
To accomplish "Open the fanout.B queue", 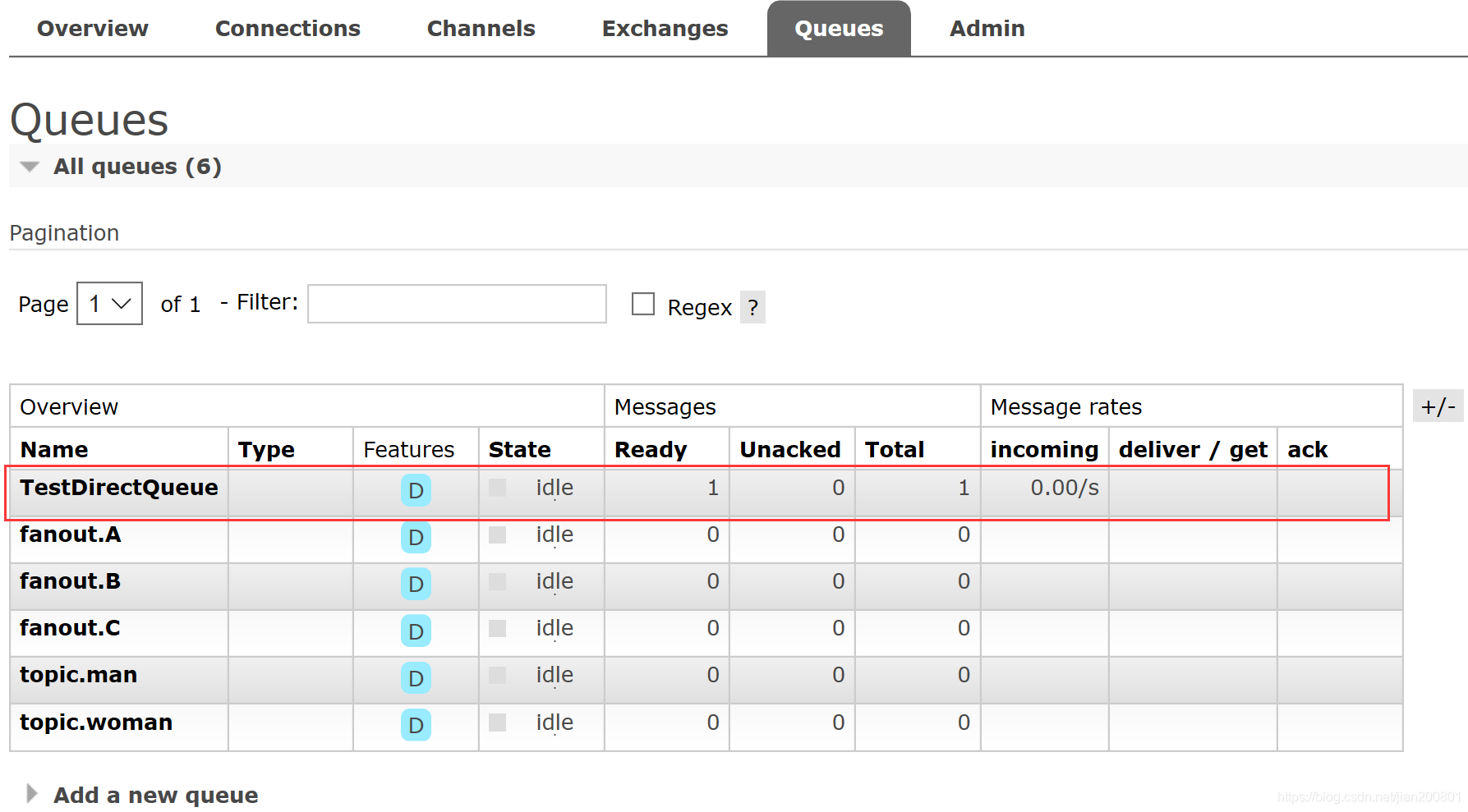I will coord(71,581).
